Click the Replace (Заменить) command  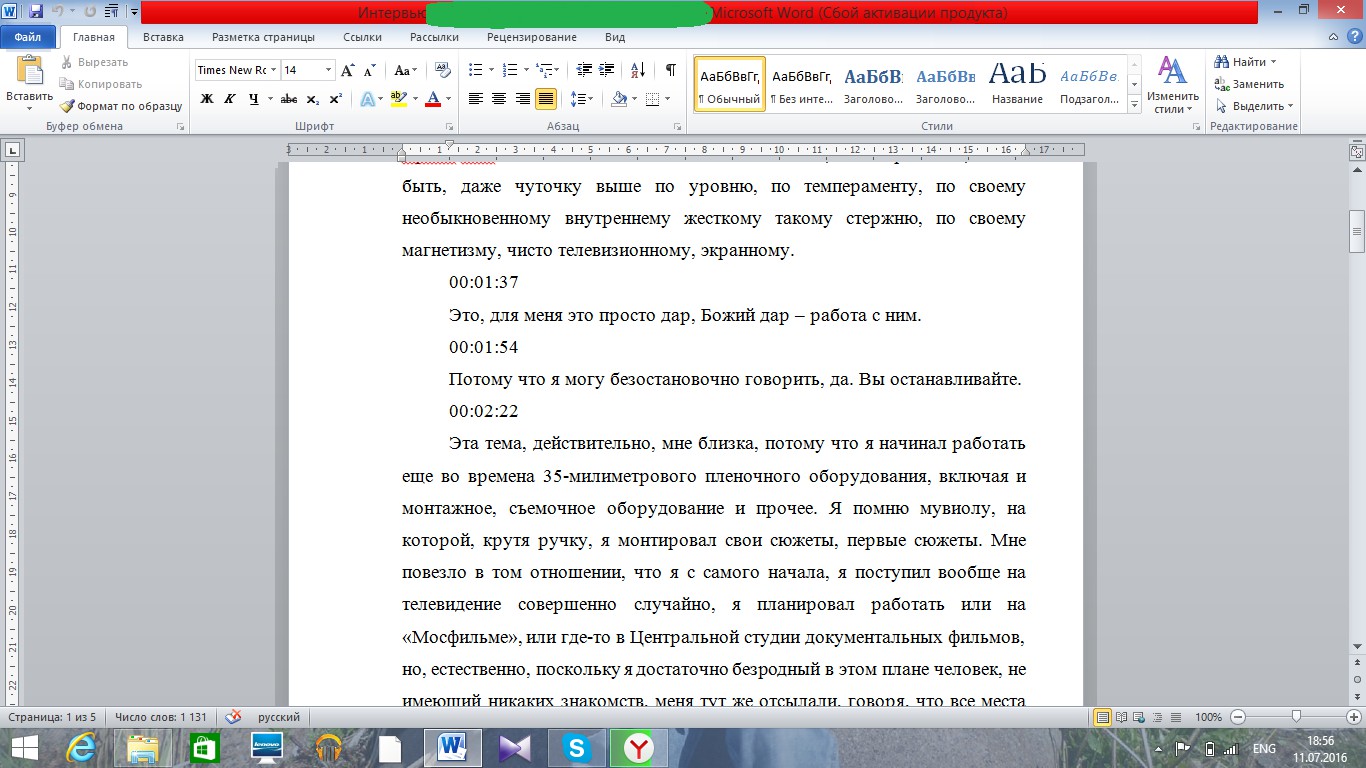pyautogui.click(x=1249, y=84)
